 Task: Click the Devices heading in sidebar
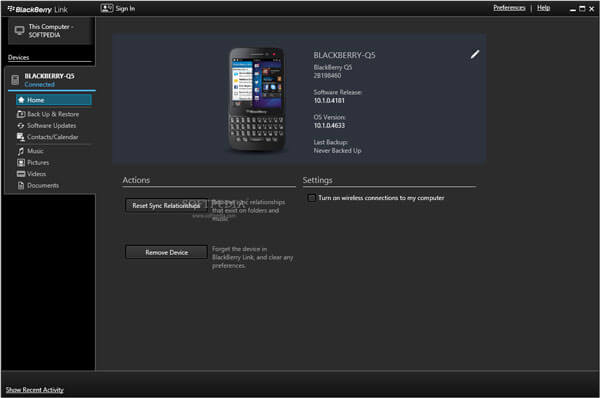pos(18,57)
